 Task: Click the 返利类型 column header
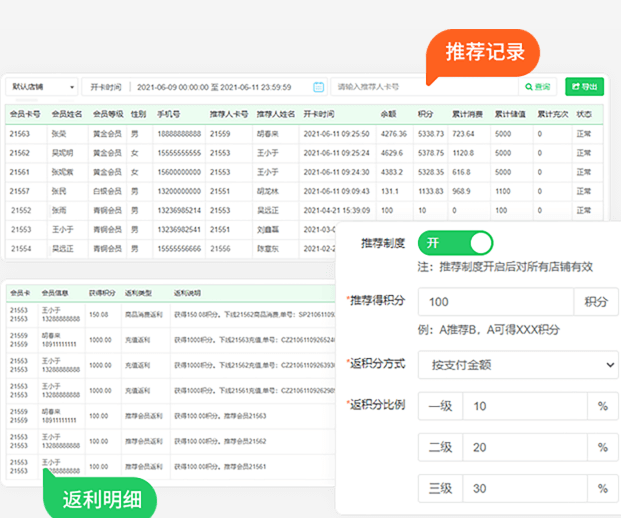pos(140,294)
